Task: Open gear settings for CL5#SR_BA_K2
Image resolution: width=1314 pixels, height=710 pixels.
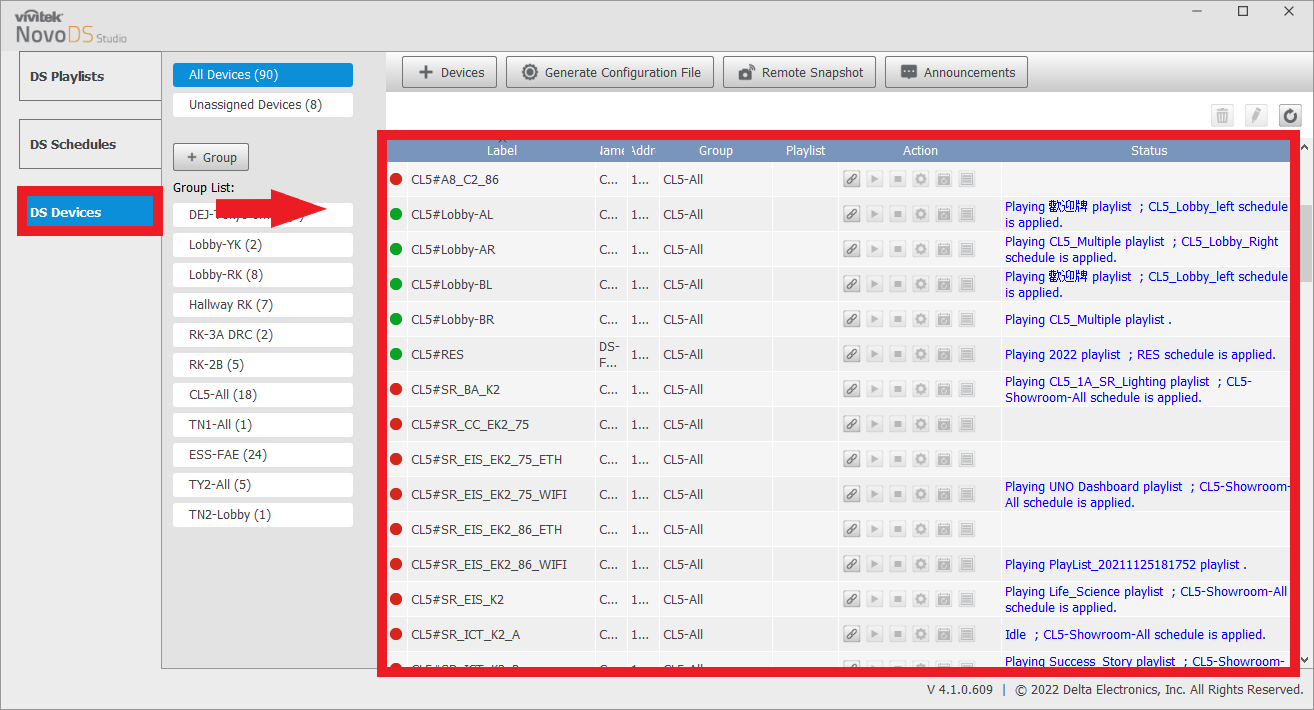Action: click(x=920, y=389)
